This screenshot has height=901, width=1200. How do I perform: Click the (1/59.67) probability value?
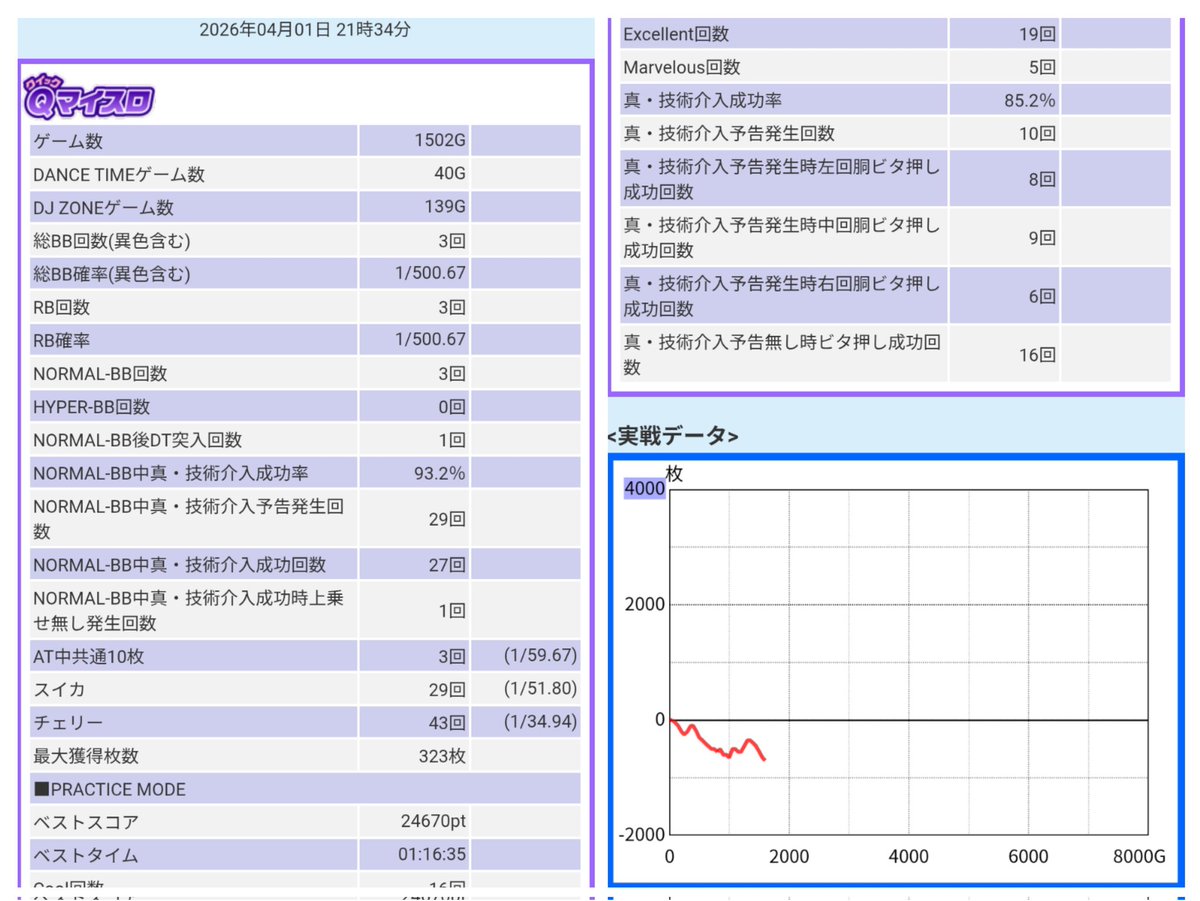pos(540,657)
